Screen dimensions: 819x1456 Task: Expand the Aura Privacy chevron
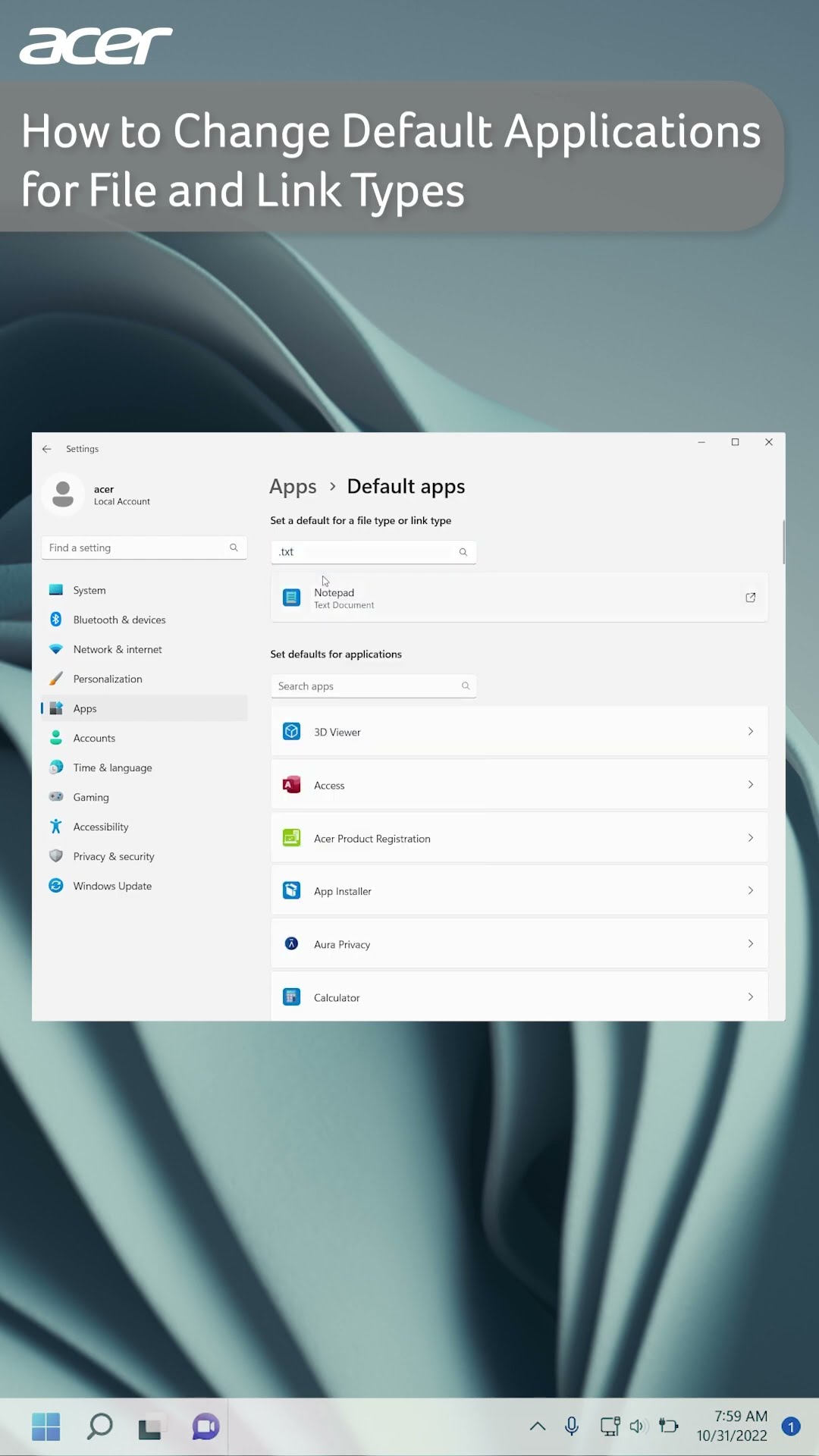pyautogui.click(x=751, y=944)
